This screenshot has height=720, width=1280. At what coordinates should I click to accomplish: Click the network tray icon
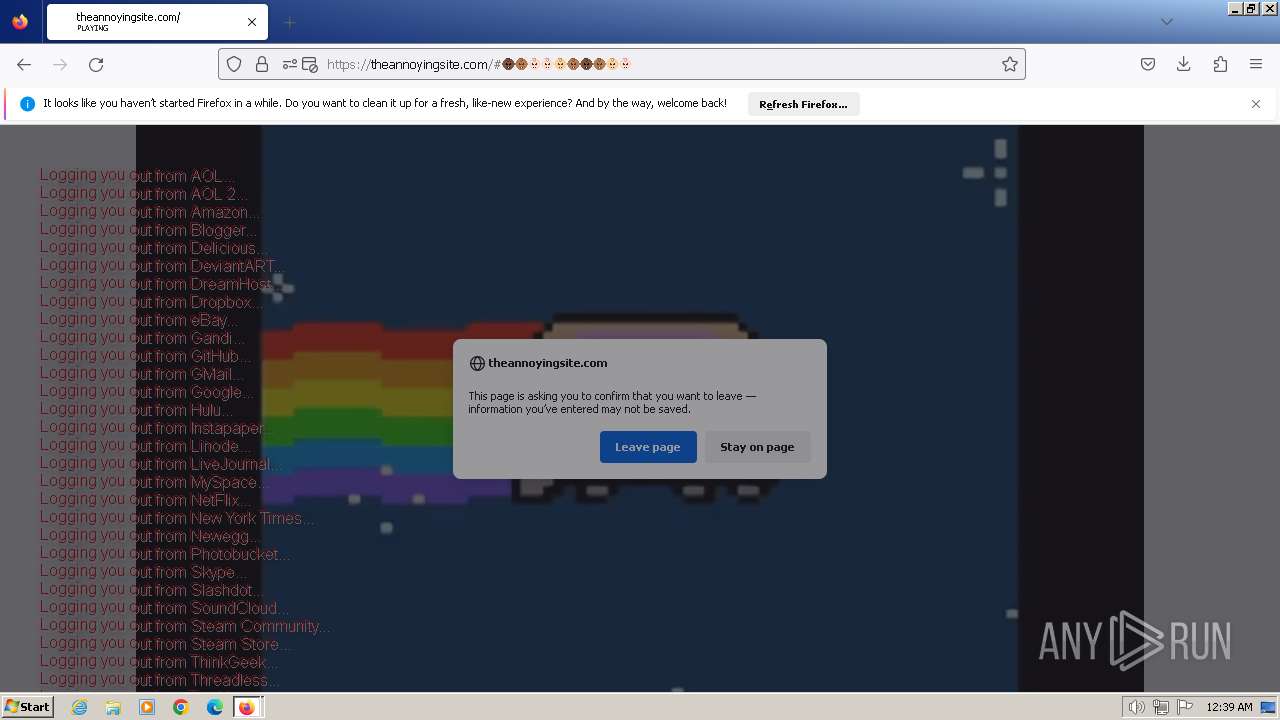[1161, 707]
